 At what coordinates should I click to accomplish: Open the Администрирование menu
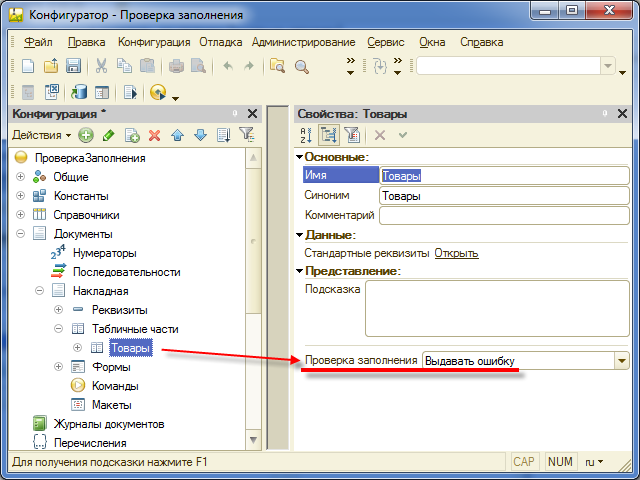coord(303,42)
